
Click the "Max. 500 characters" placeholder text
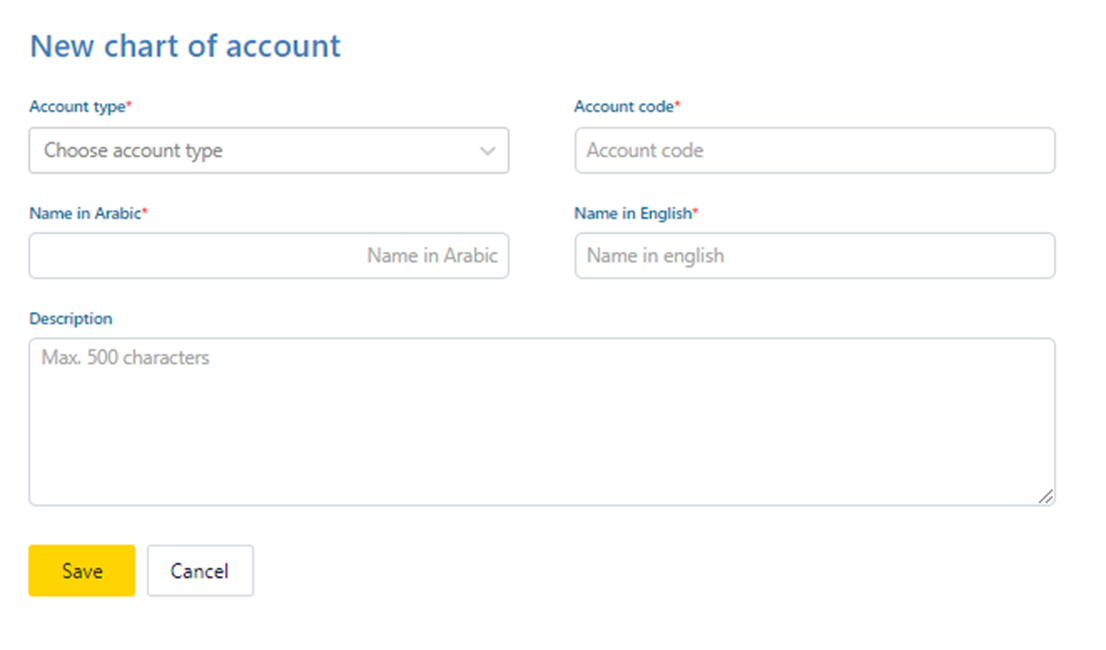[x=125, y=358]
